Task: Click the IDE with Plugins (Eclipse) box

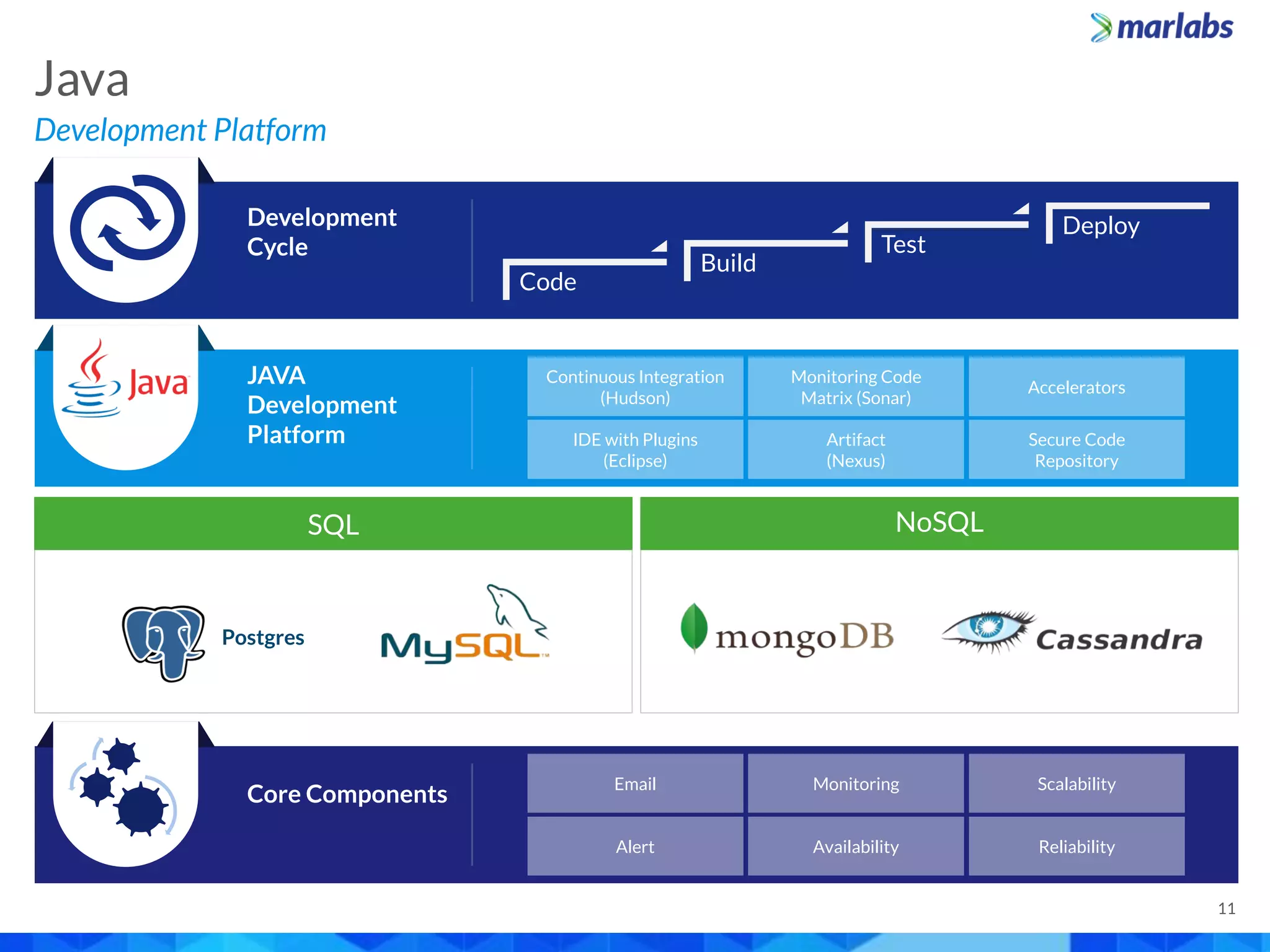Action: pyautogui.click(x=635, y=450)
